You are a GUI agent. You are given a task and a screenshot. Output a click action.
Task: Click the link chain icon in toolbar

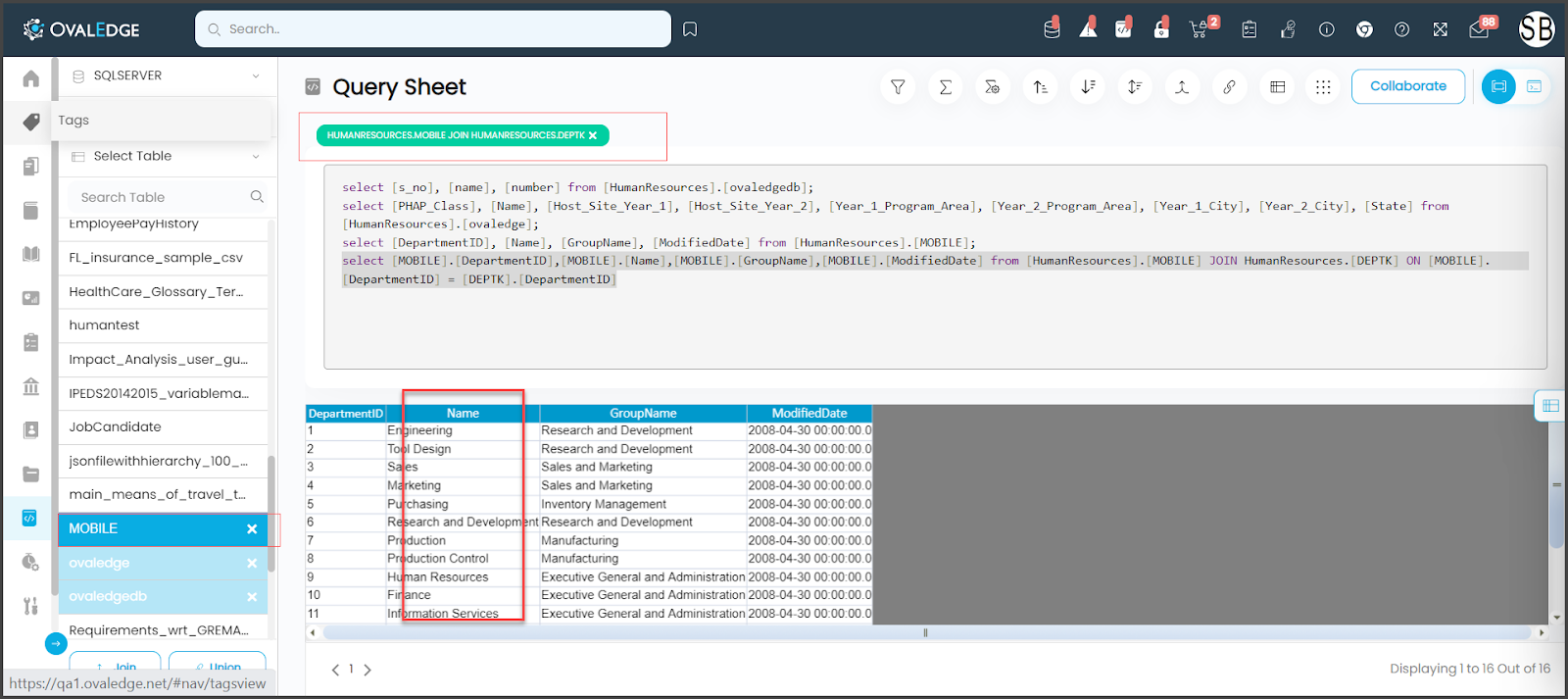(1229, 86)
